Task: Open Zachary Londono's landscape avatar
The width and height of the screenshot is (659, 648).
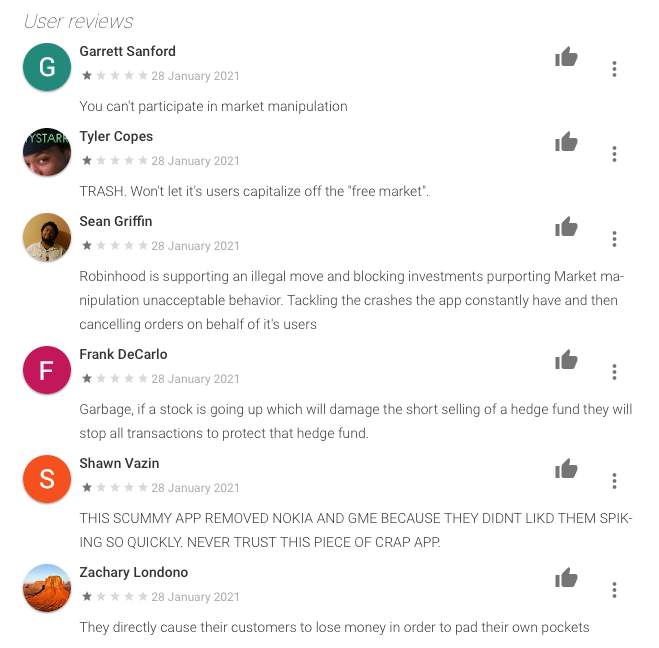Action: (x=47, y=588)
